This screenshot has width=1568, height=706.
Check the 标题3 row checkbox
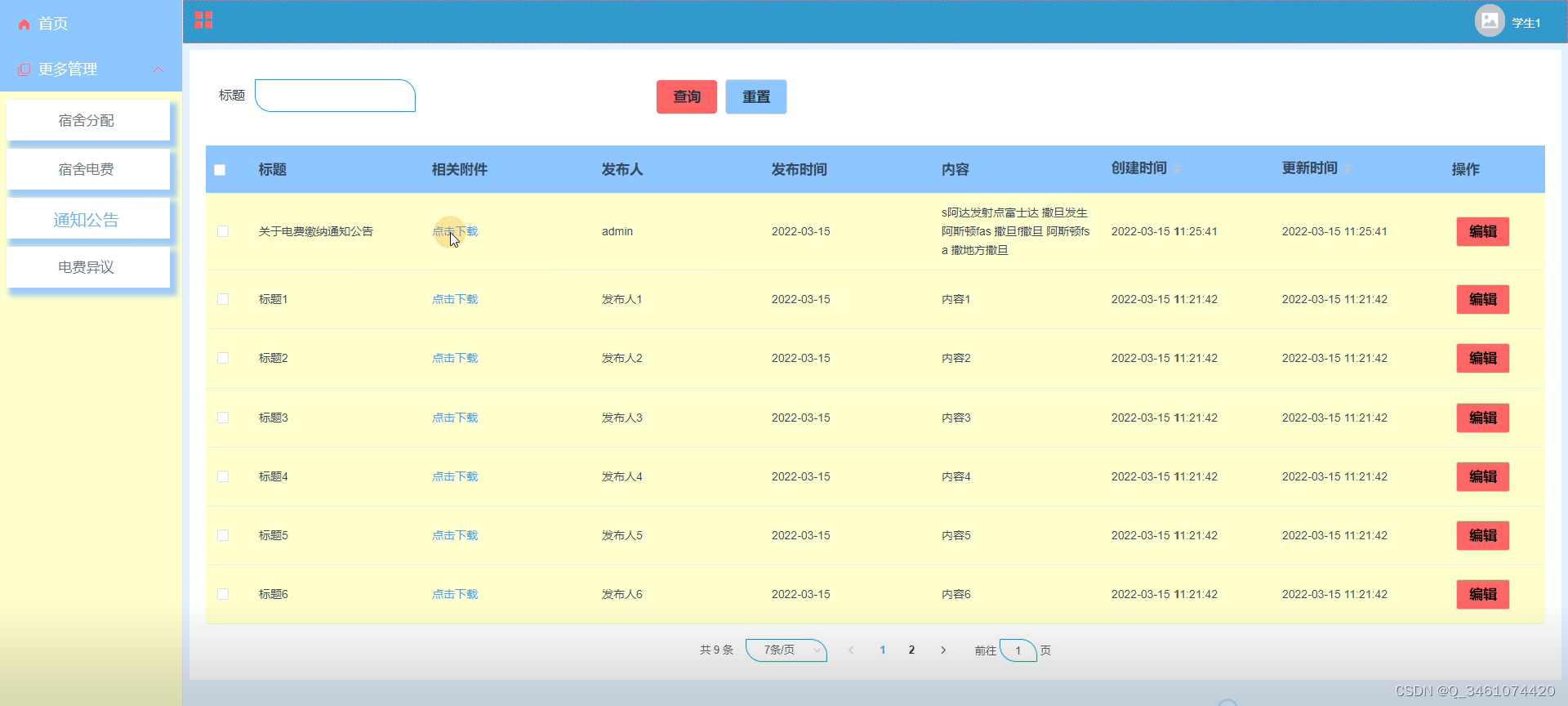coord(223,418)
